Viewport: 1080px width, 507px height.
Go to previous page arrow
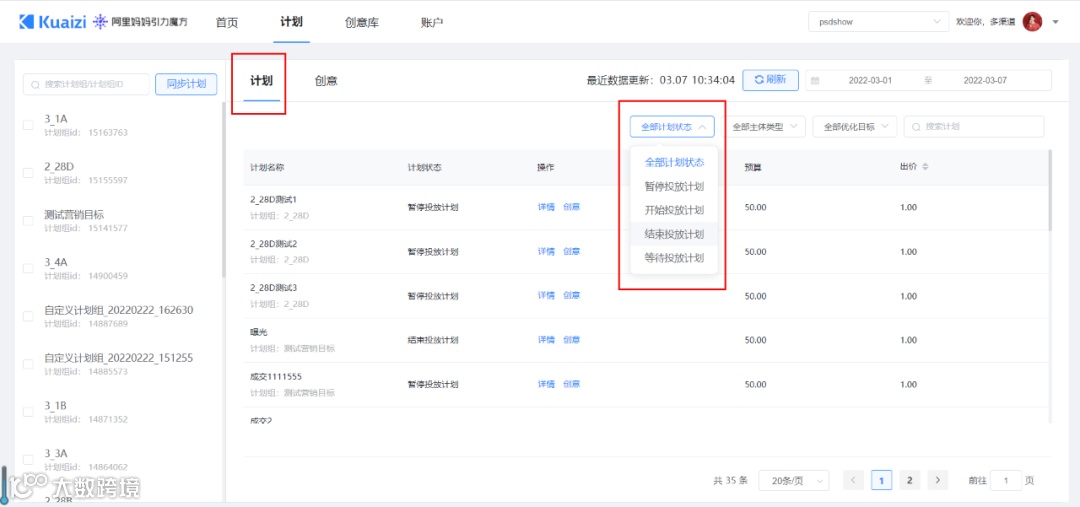click(853, 480)
